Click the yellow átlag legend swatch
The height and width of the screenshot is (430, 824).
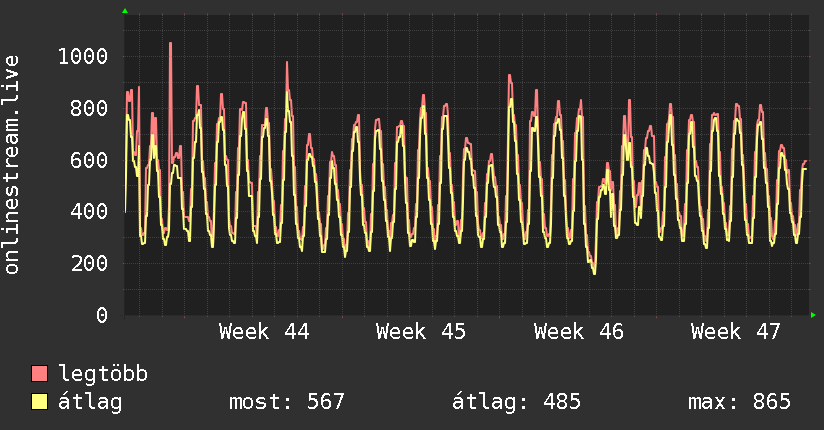pos(39,402)
